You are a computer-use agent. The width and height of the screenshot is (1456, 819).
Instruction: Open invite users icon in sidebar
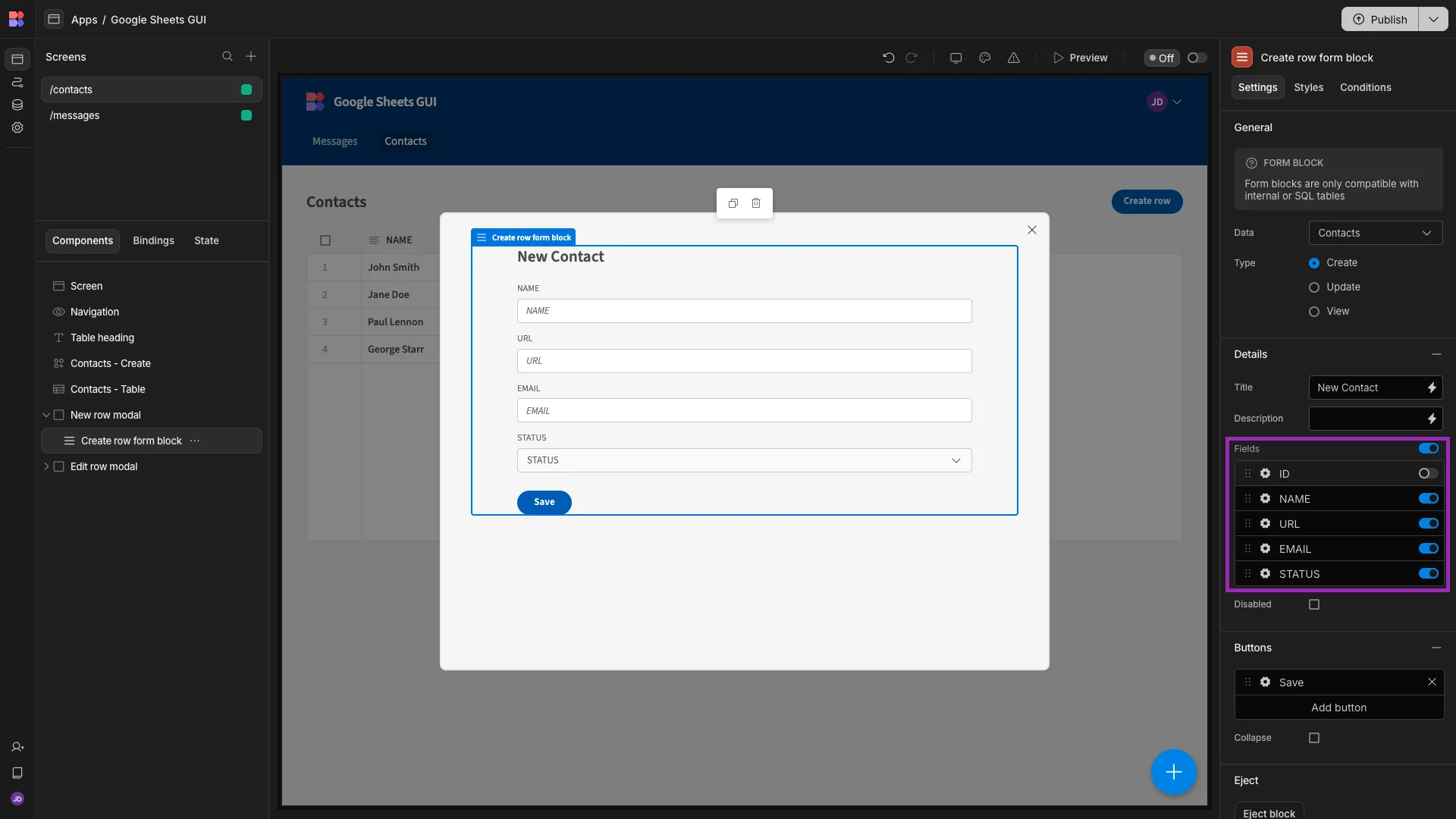[17, 747]
